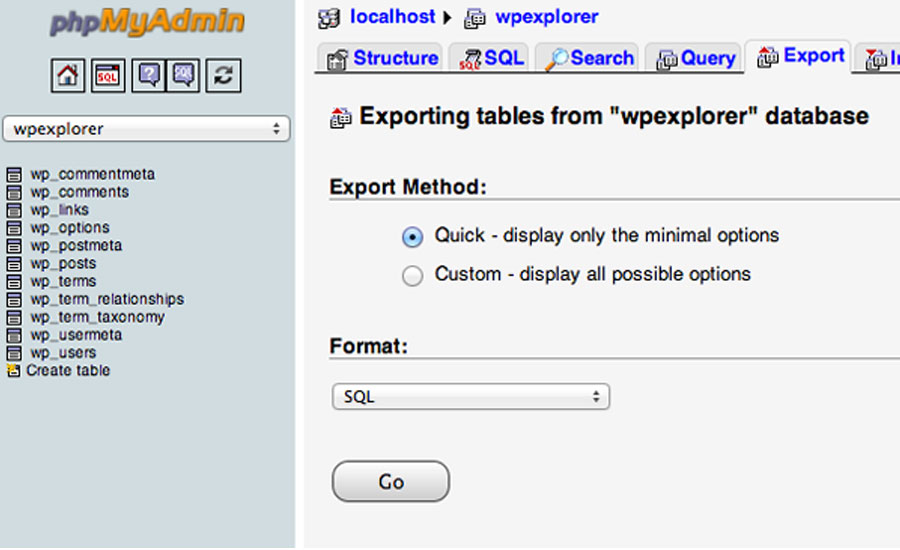Open the wp_usermeta table
Viewport: 900px width, 550px height.
tap(76, 335)
